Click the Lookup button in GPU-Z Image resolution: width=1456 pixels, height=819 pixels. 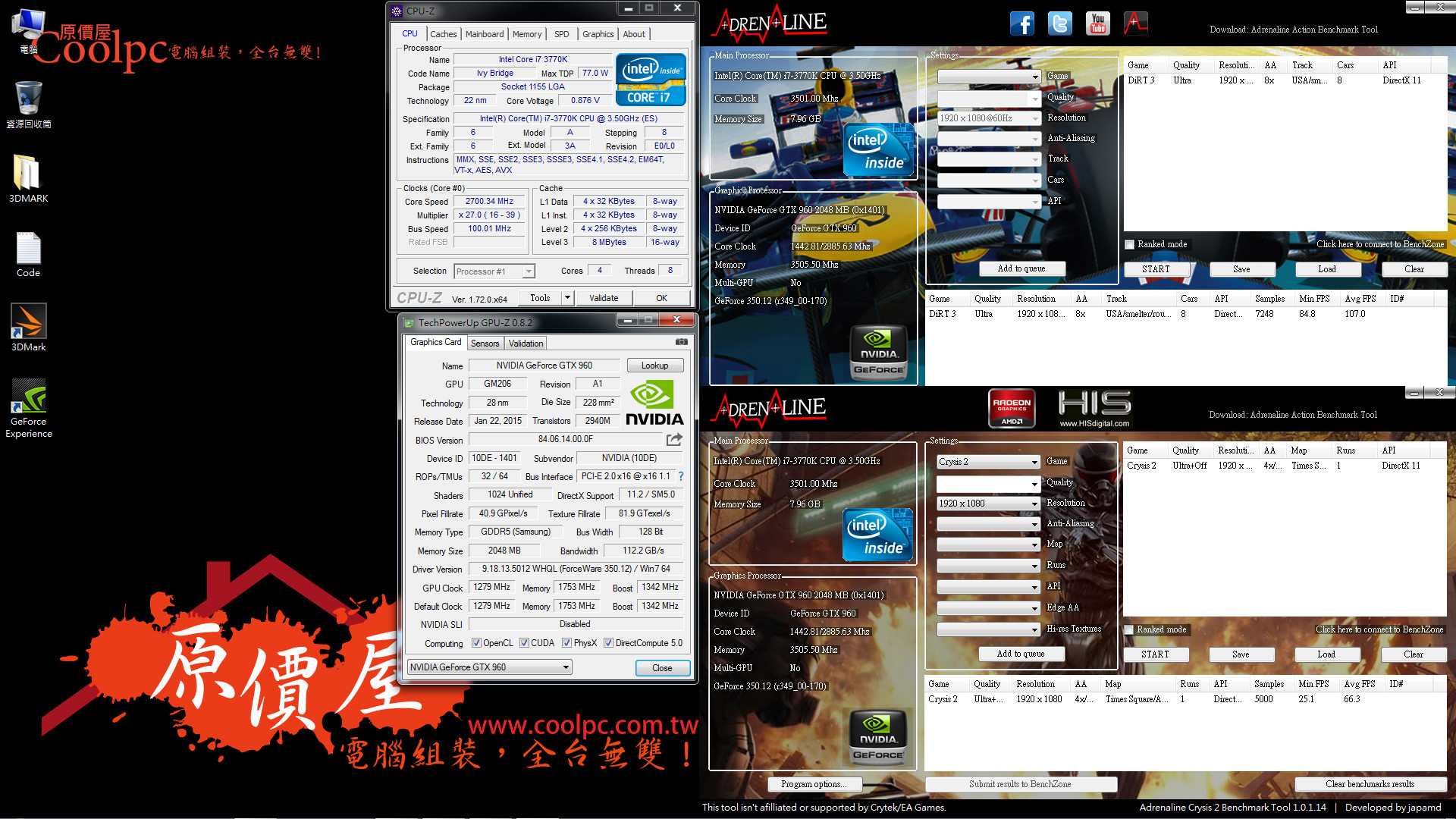(654, 366)
